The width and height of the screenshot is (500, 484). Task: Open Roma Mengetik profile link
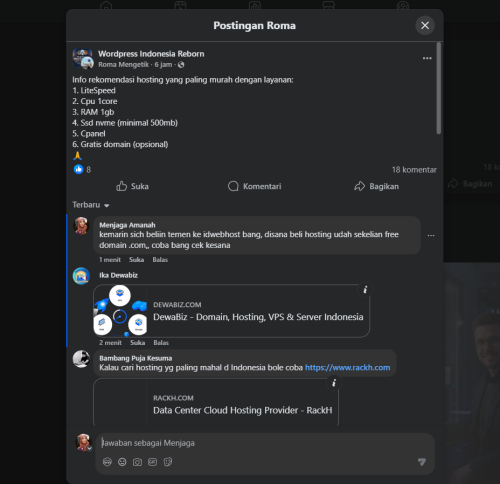[123, 65]
